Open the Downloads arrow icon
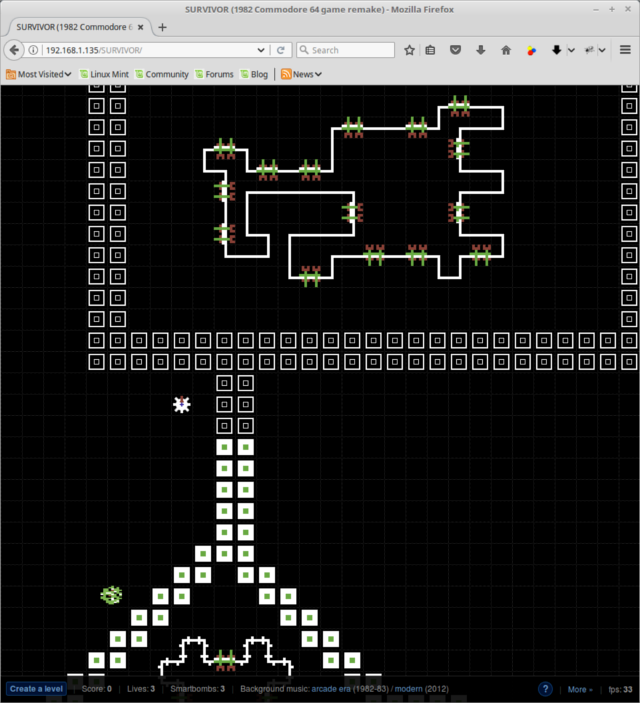 481,50
